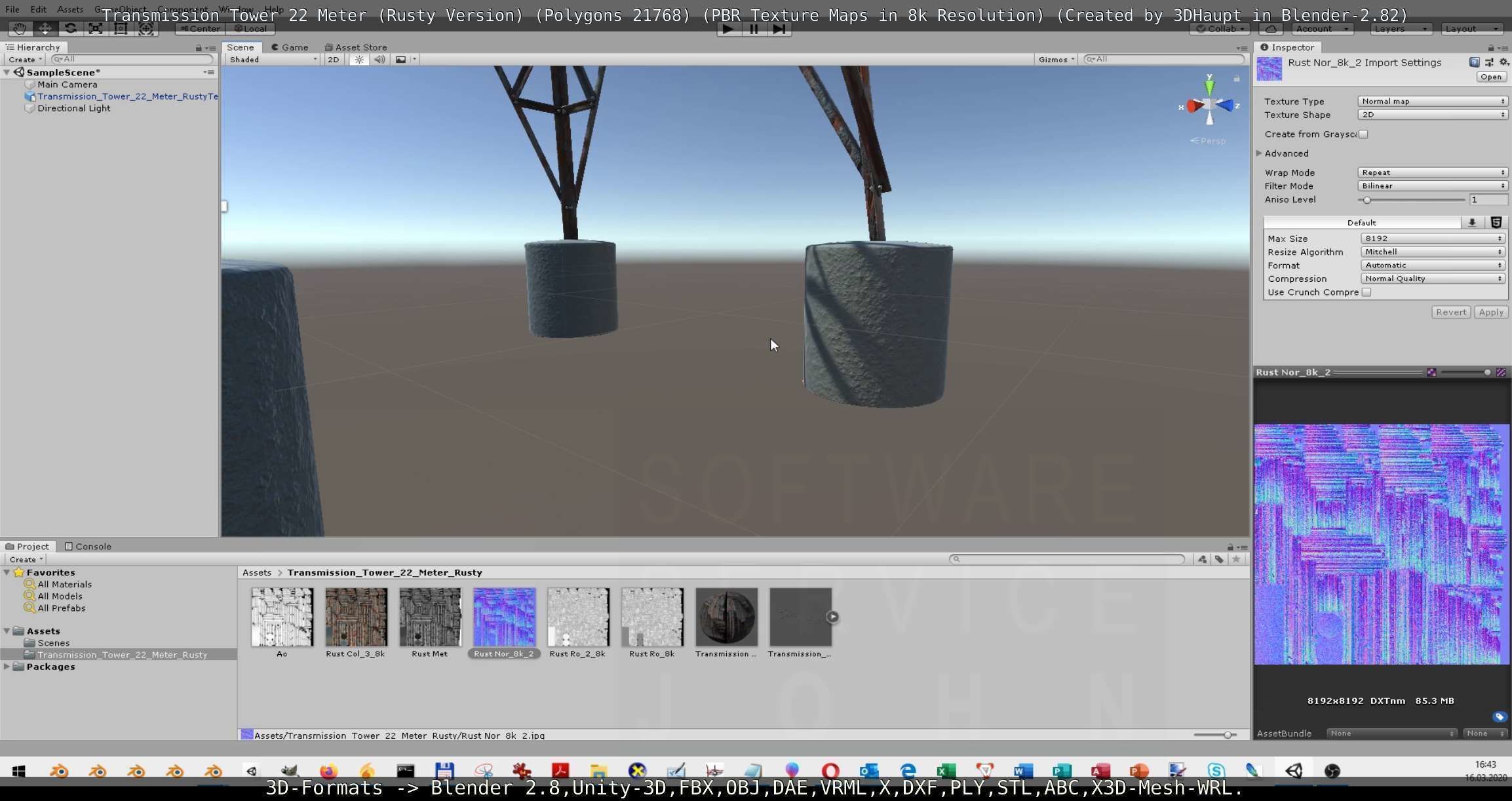Image resolution: width=1512 pixels, height=801 pixels.
Task: Click the Revert button
Action: (x=1450, y=313)
